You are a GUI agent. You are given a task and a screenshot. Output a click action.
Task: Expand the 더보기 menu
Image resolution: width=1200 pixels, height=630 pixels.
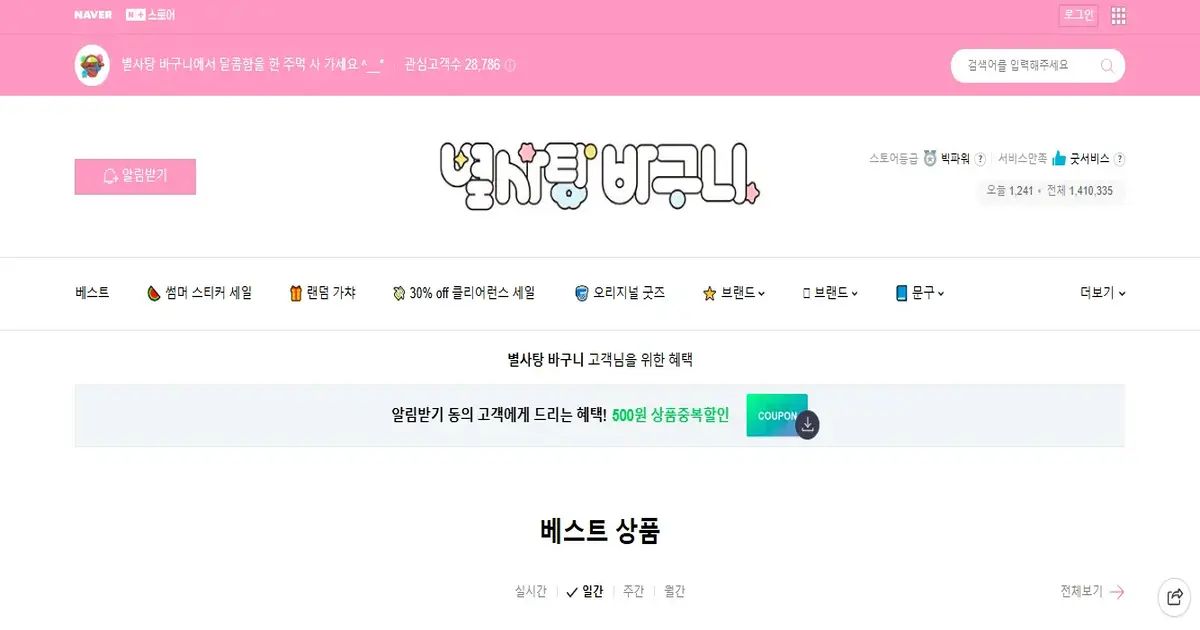(1102, 293)
